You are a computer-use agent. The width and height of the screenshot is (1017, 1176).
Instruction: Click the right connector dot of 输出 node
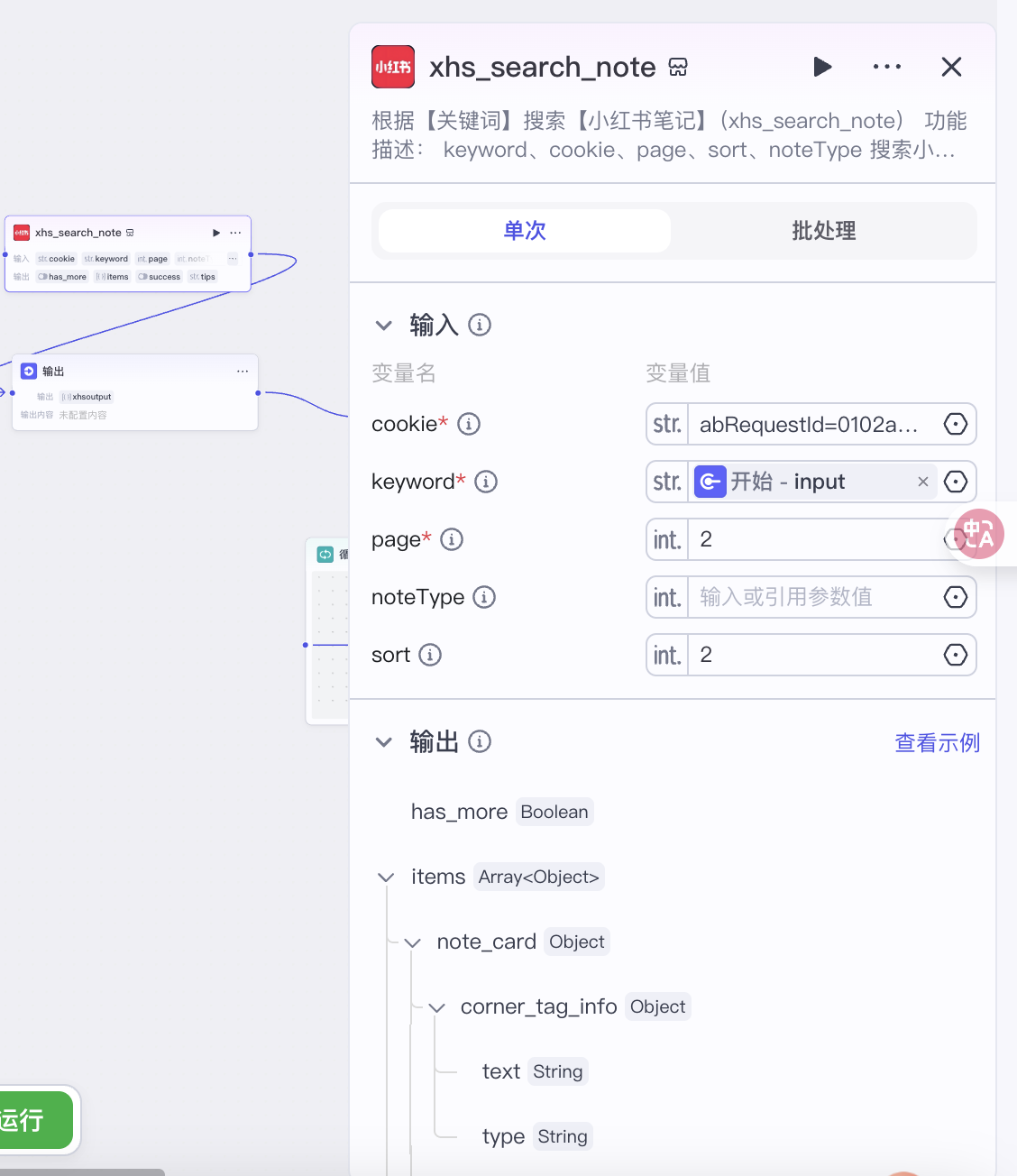(x=258, y=393)
